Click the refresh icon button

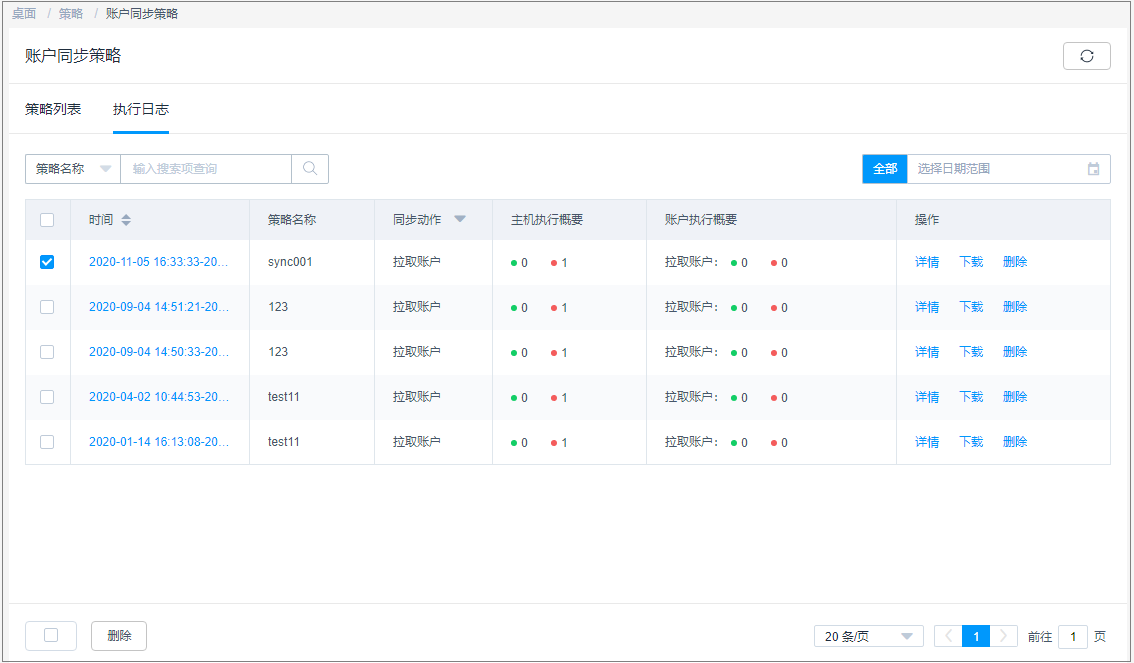tap(1086, 56)
